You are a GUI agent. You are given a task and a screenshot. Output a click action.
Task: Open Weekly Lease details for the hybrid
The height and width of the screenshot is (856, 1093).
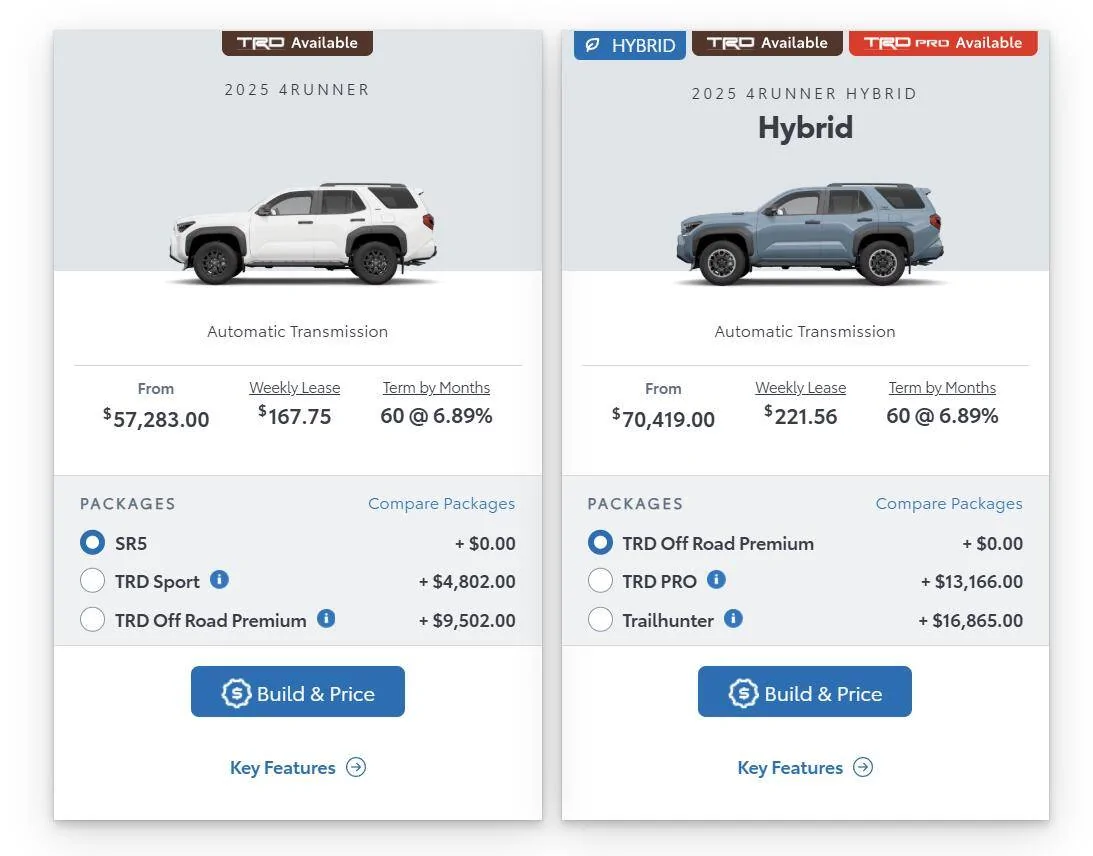pos(800,387)
